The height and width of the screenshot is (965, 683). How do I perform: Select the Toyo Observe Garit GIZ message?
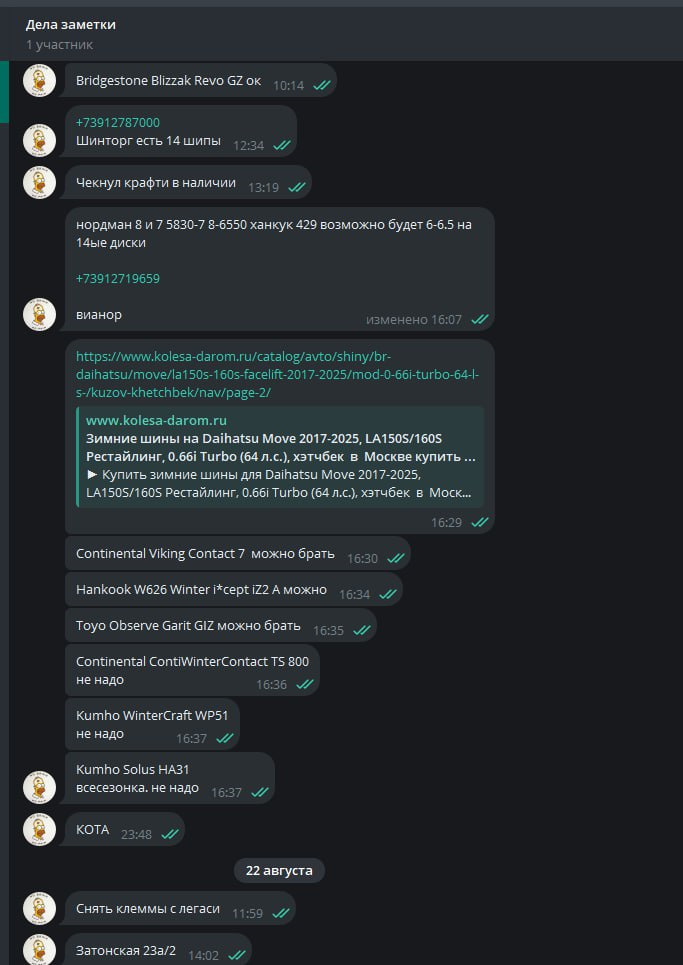click(x=188, y=625)
